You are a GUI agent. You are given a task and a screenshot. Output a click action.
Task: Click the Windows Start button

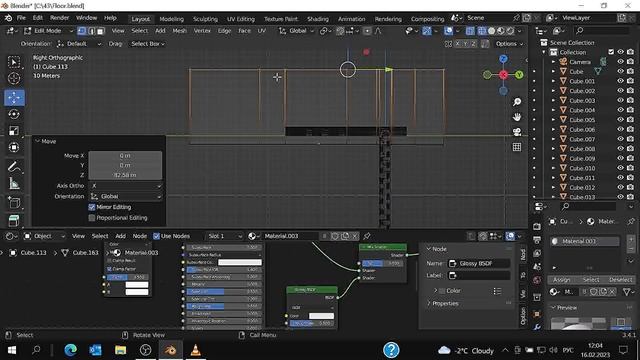click(x=12, y=350)
